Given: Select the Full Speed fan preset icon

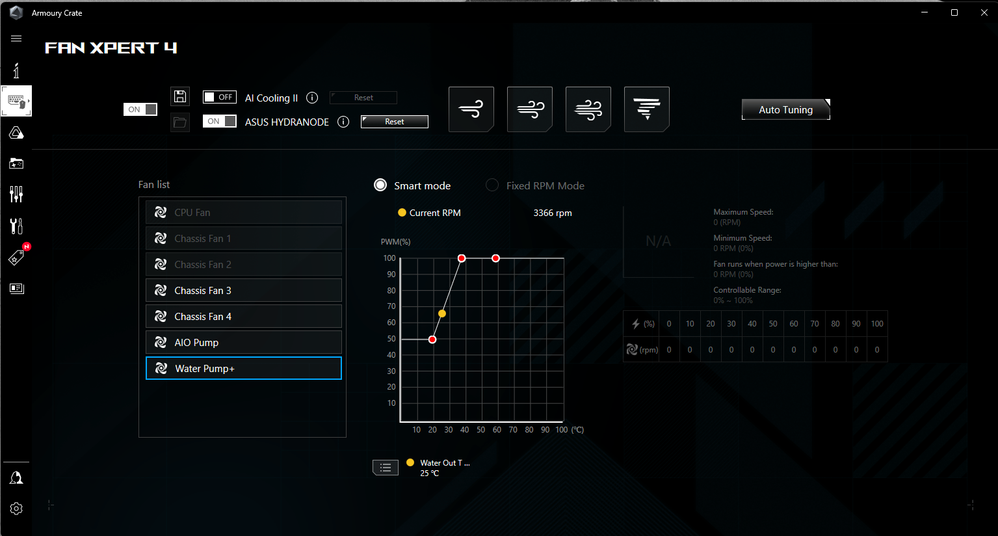Looking at the screenshot, I should coord(647,109).
